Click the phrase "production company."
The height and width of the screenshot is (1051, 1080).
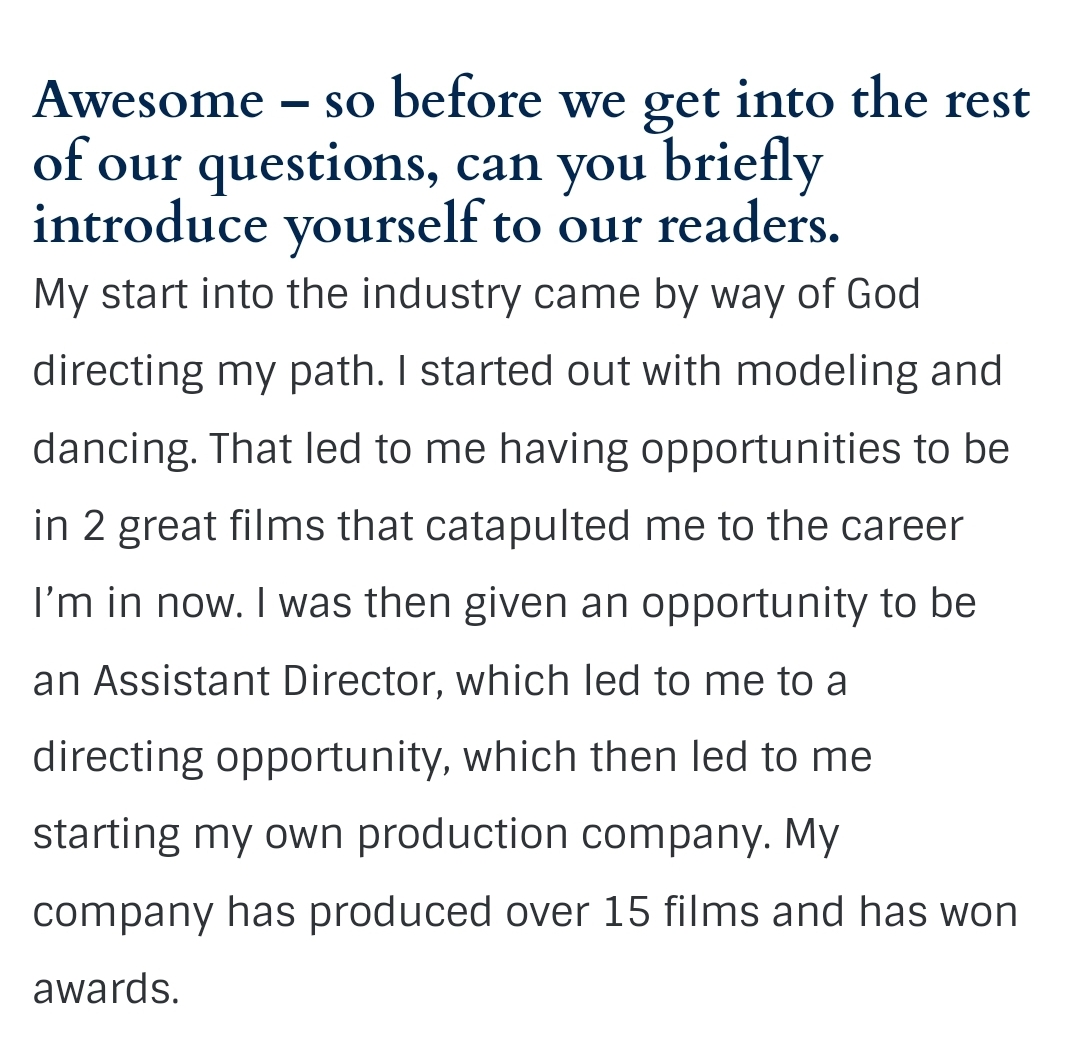(x=564, y=835)
